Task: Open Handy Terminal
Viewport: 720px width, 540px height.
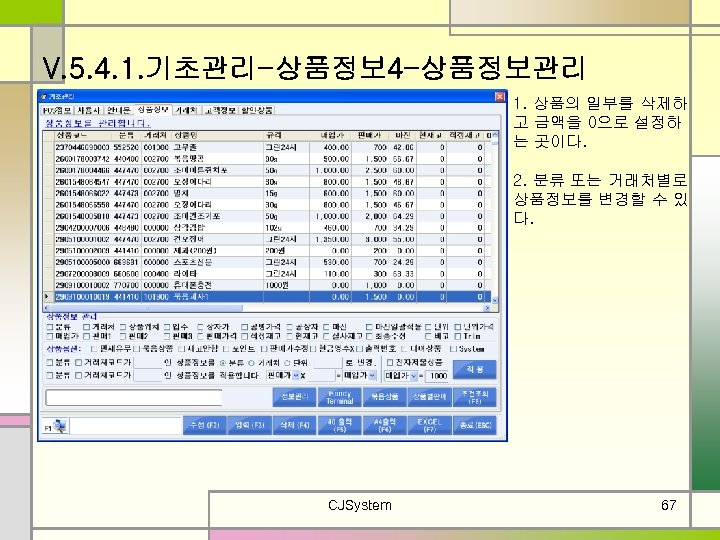Action: 339,397
